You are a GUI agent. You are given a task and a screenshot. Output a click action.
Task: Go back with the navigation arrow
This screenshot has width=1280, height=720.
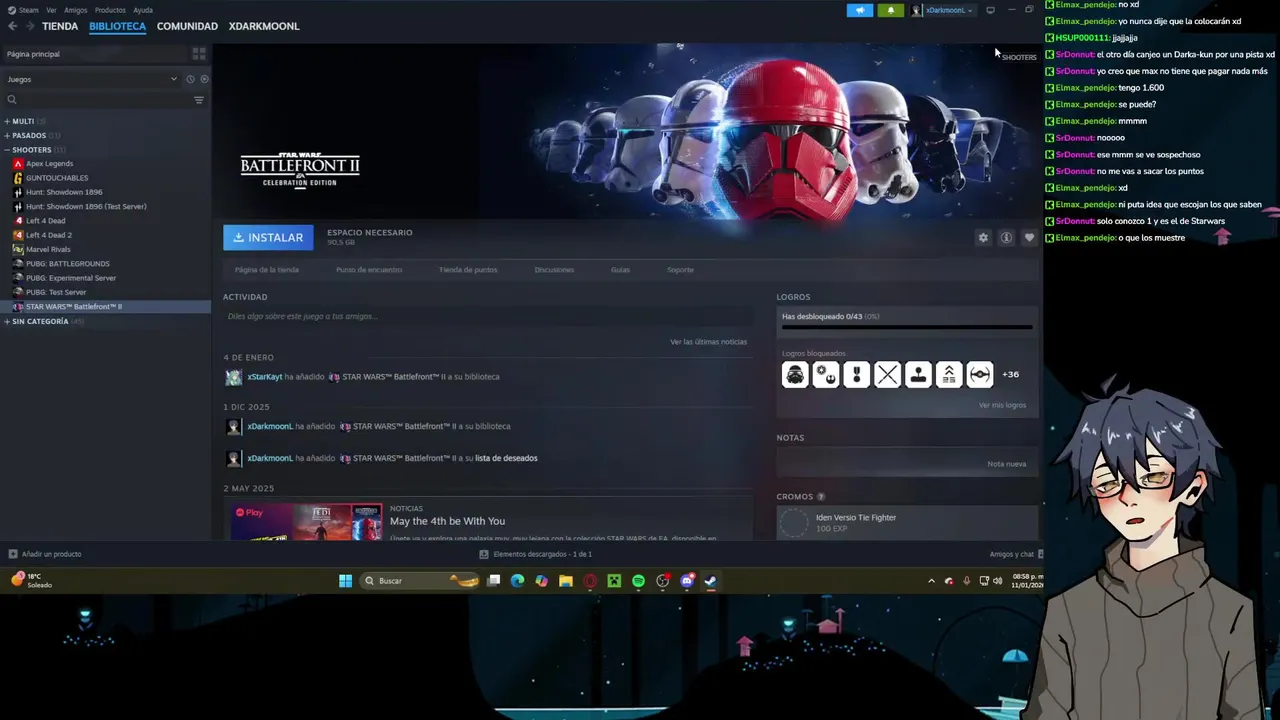pos(11,26)
